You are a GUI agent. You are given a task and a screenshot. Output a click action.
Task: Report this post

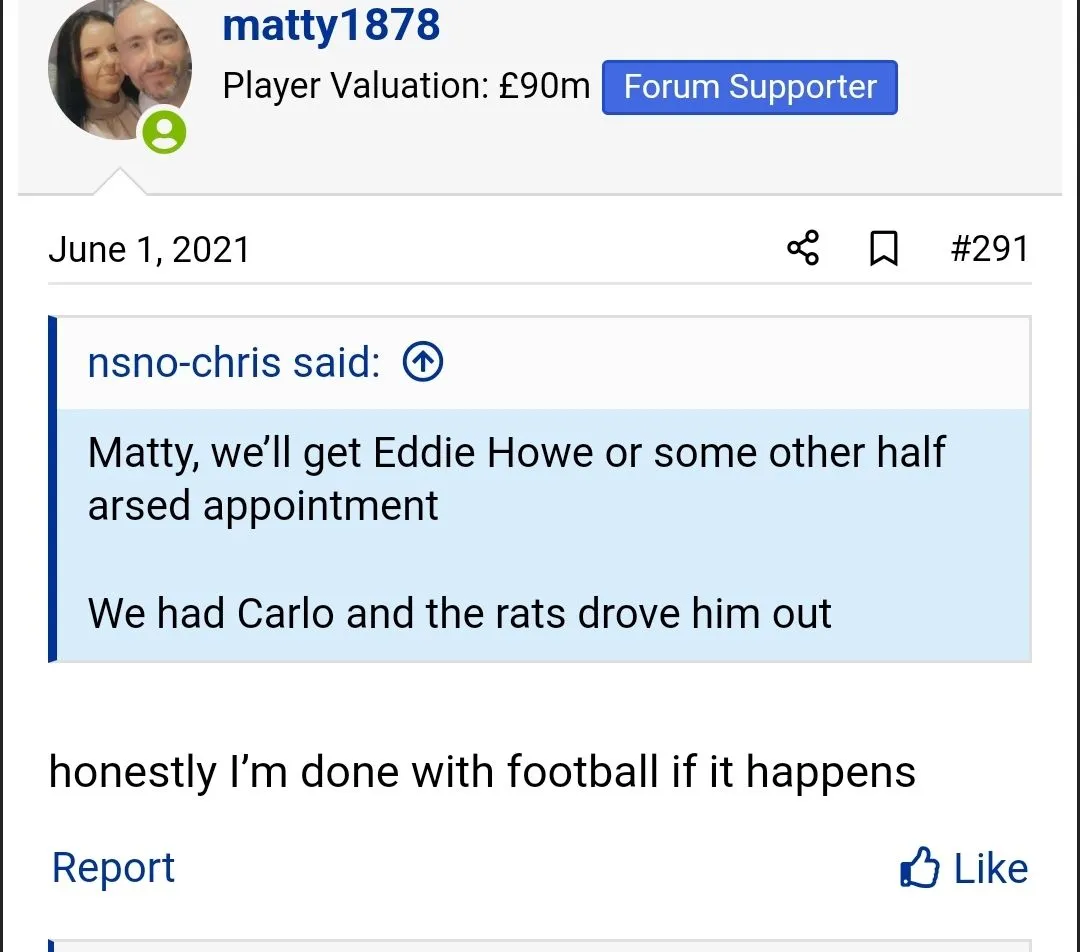point(113,868)
